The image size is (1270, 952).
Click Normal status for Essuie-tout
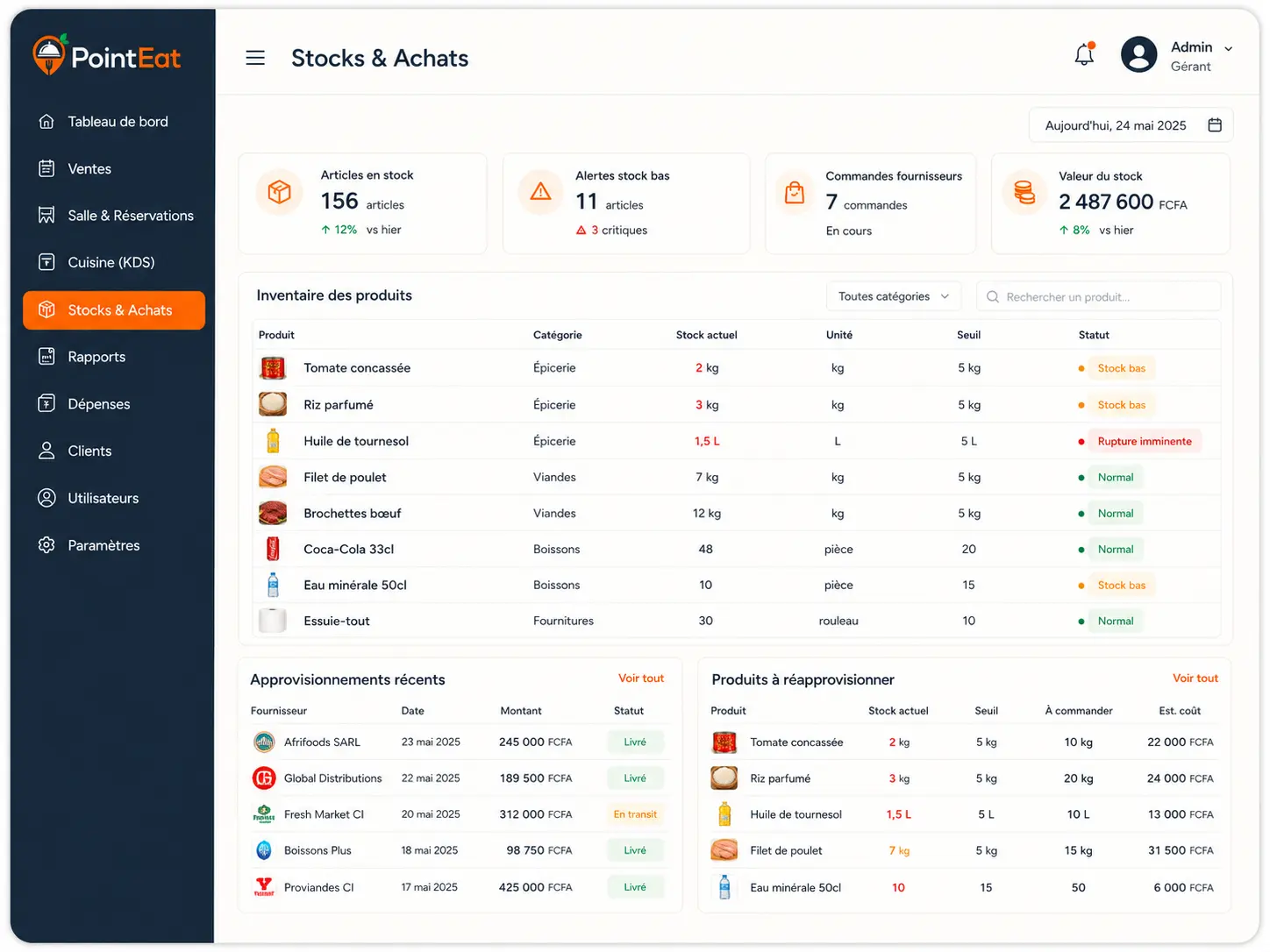tap(1116, 621)
